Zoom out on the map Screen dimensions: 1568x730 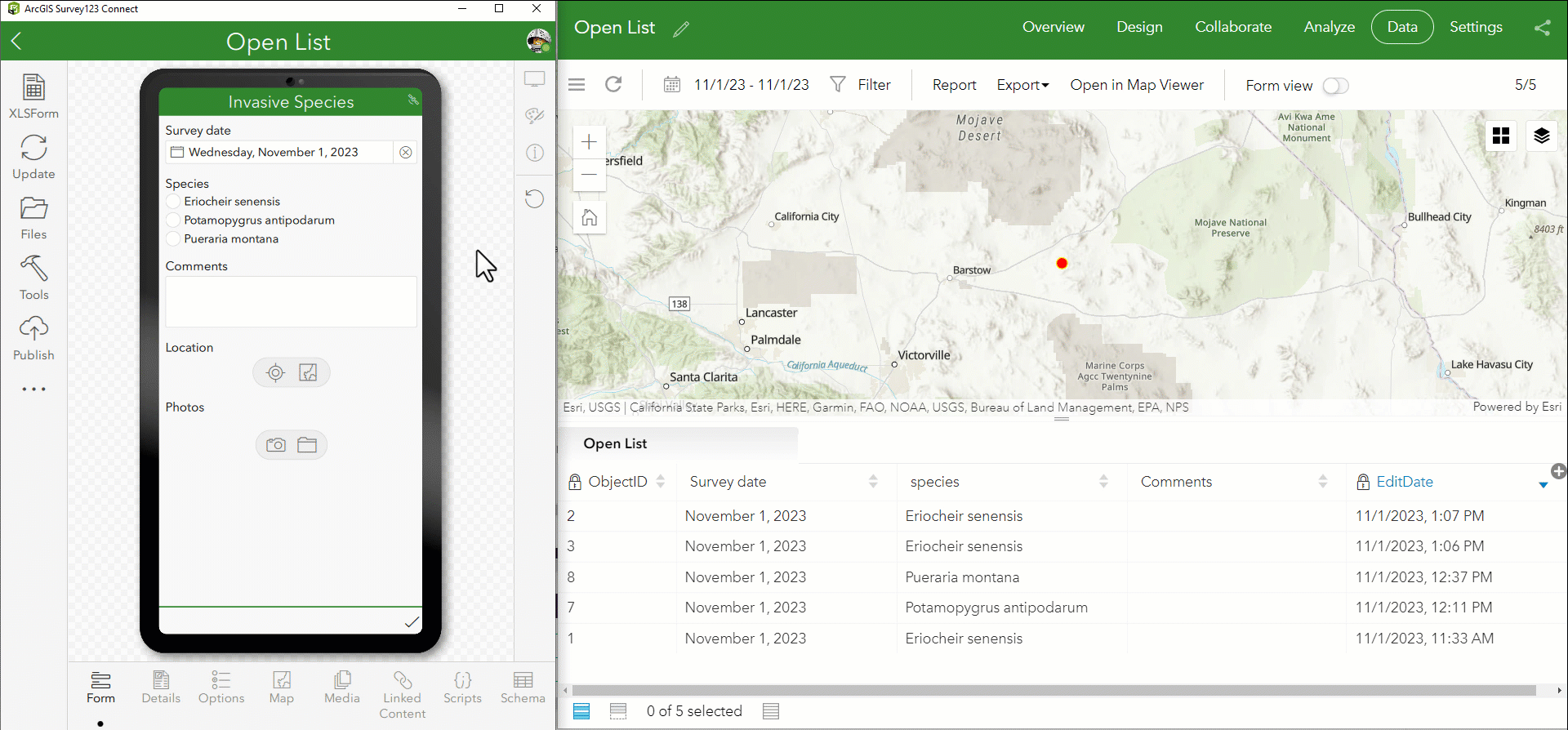(590, 175)
